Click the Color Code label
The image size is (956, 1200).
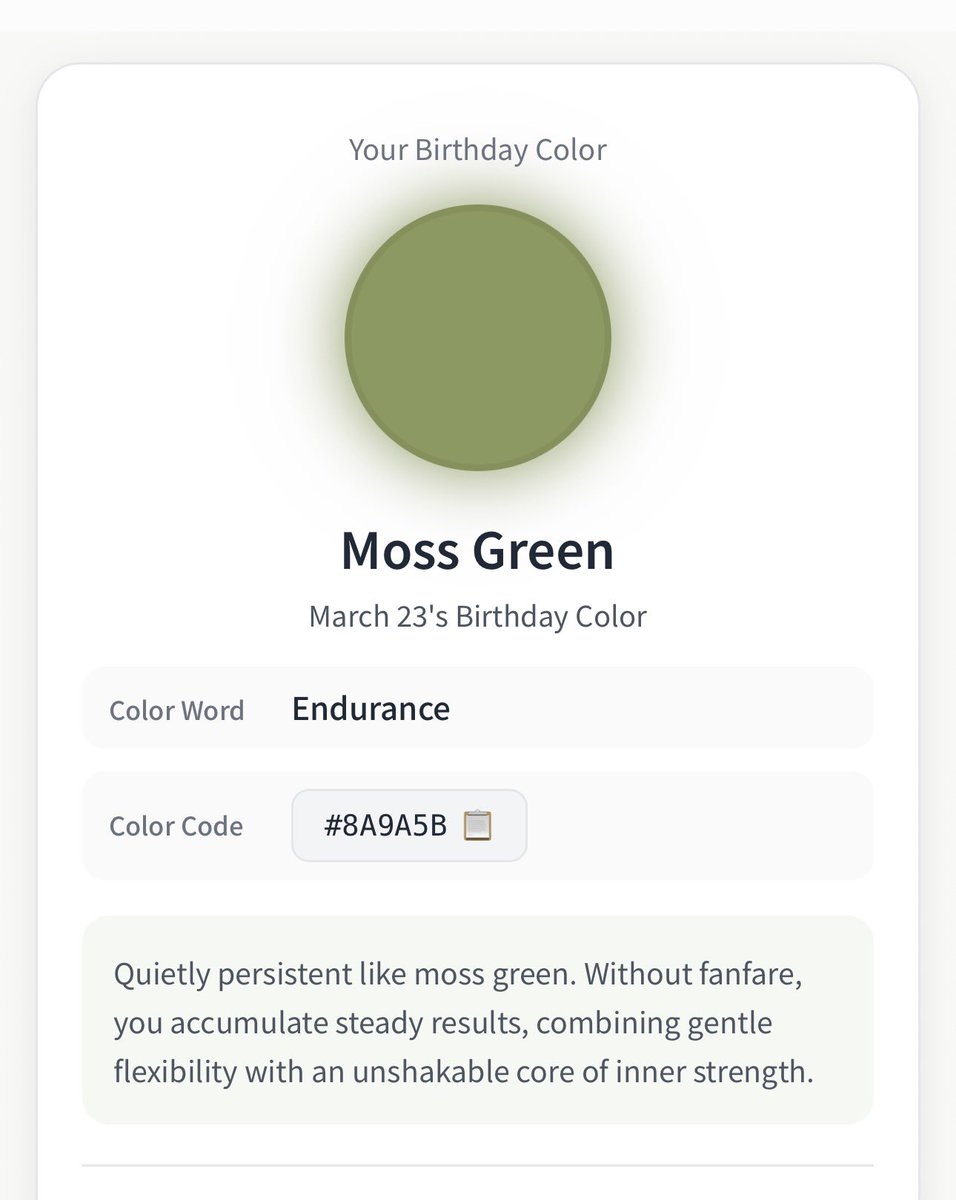click(176, 826)
